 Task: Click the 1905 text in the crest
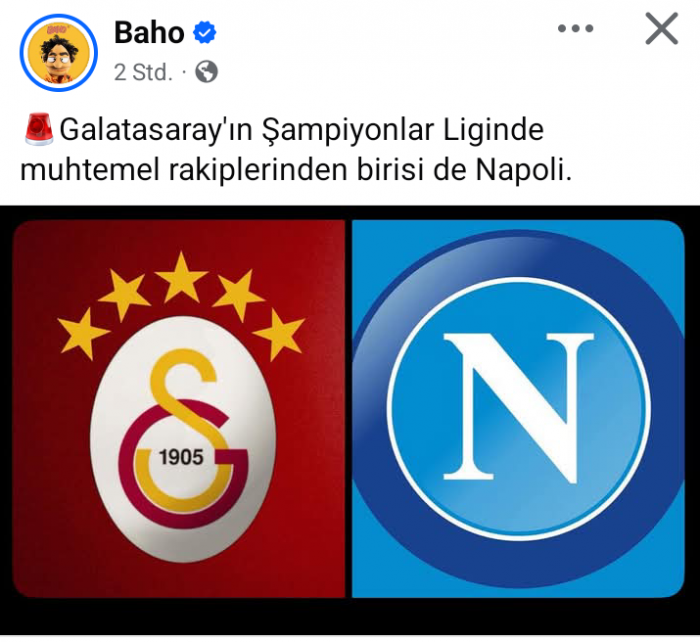click(x=182, y=457)
